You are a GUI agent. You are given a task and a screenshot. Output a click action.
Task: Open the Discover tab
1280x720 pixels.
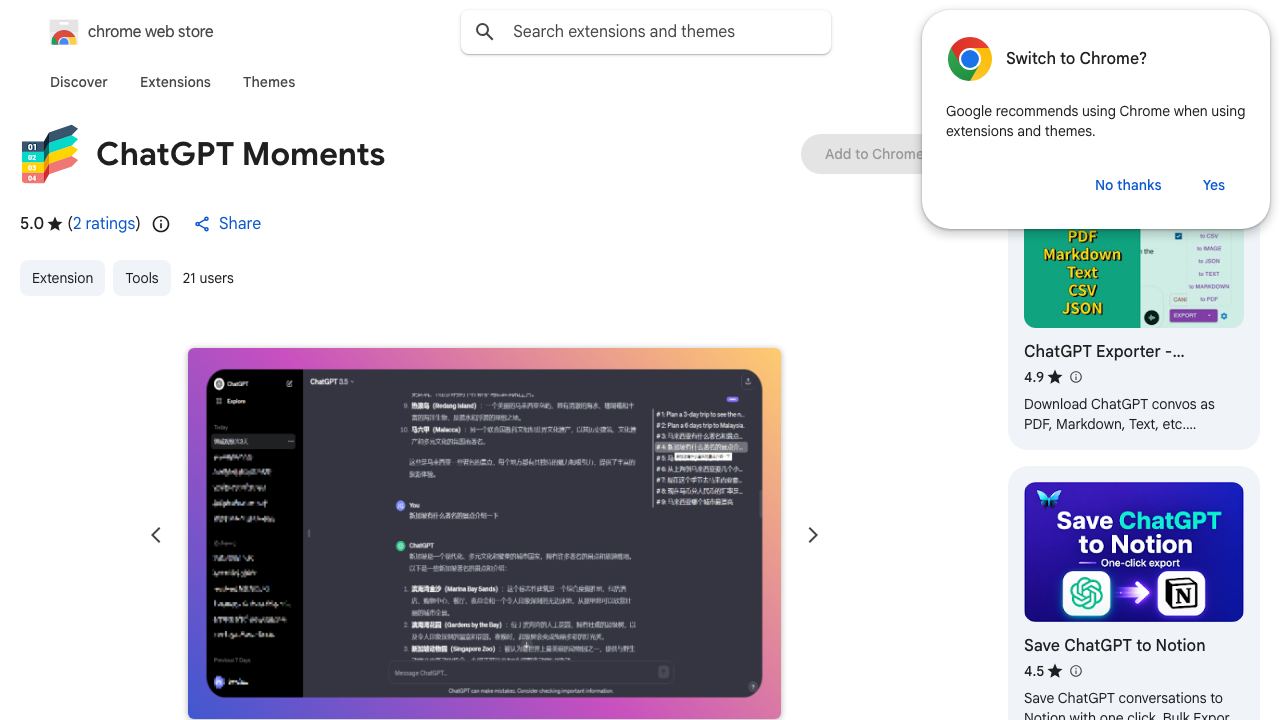point(79,82)
